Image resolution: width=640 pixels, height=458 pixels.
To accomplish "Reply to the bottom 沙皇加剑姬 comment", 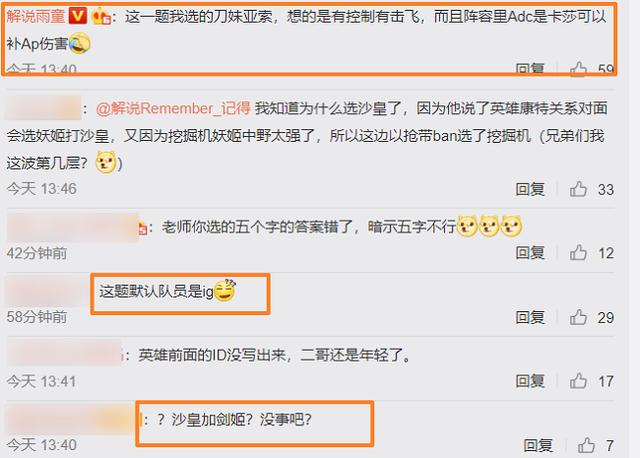I will click(x=538, y=445).
